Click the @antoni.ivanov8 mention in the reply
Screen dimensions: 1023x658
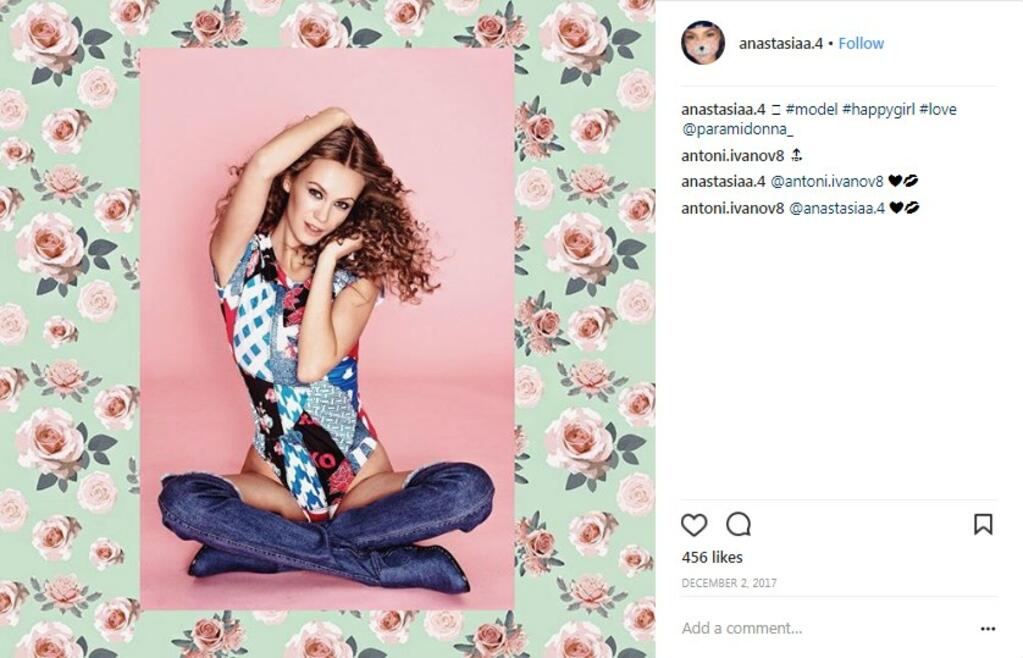point(827,181)
